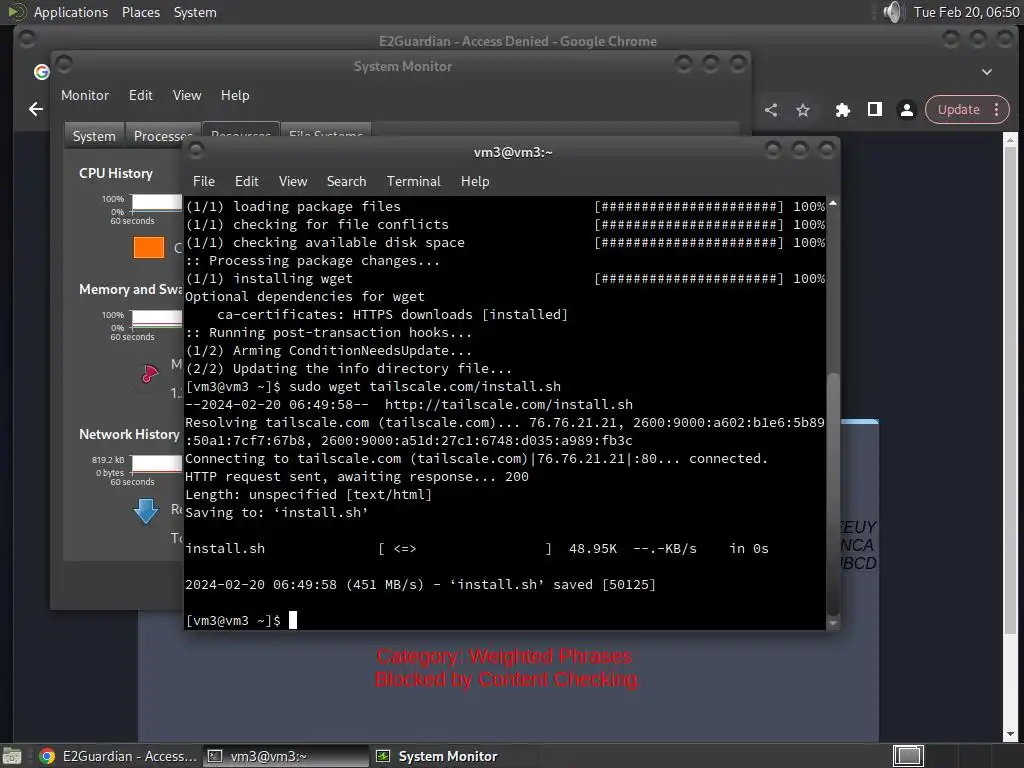The width and height of the screenshot is (1024, 768).
Task: Click the blue receiving arrow icon
Action: pos(146,511)
